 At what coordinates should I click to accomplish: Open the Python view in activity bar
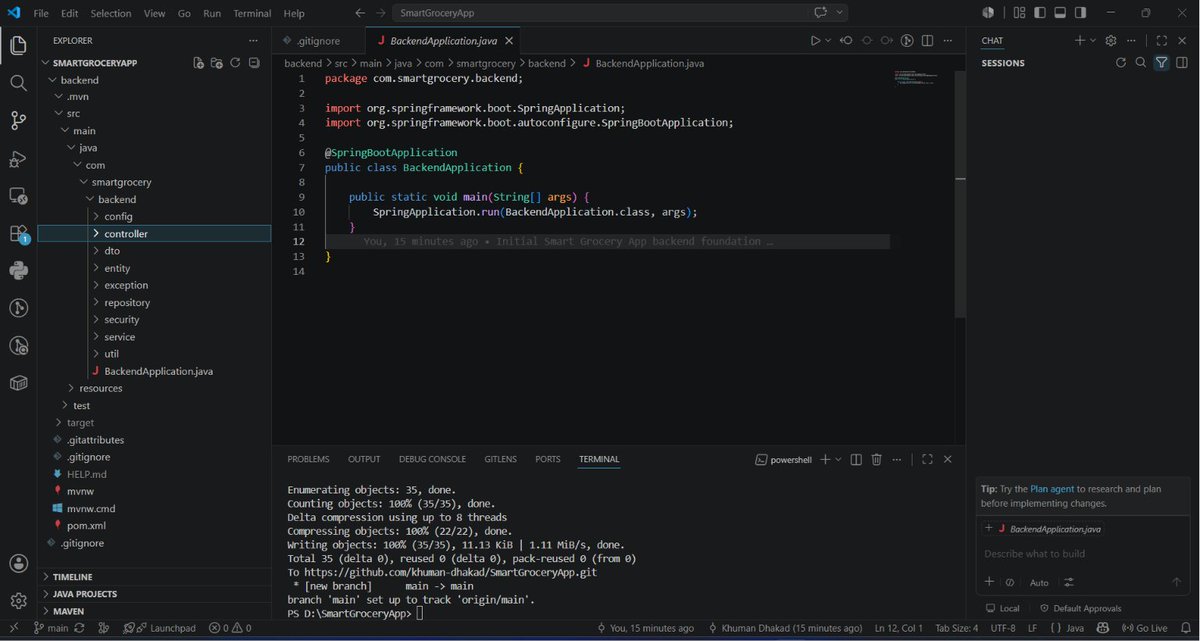tap(18, 270)
